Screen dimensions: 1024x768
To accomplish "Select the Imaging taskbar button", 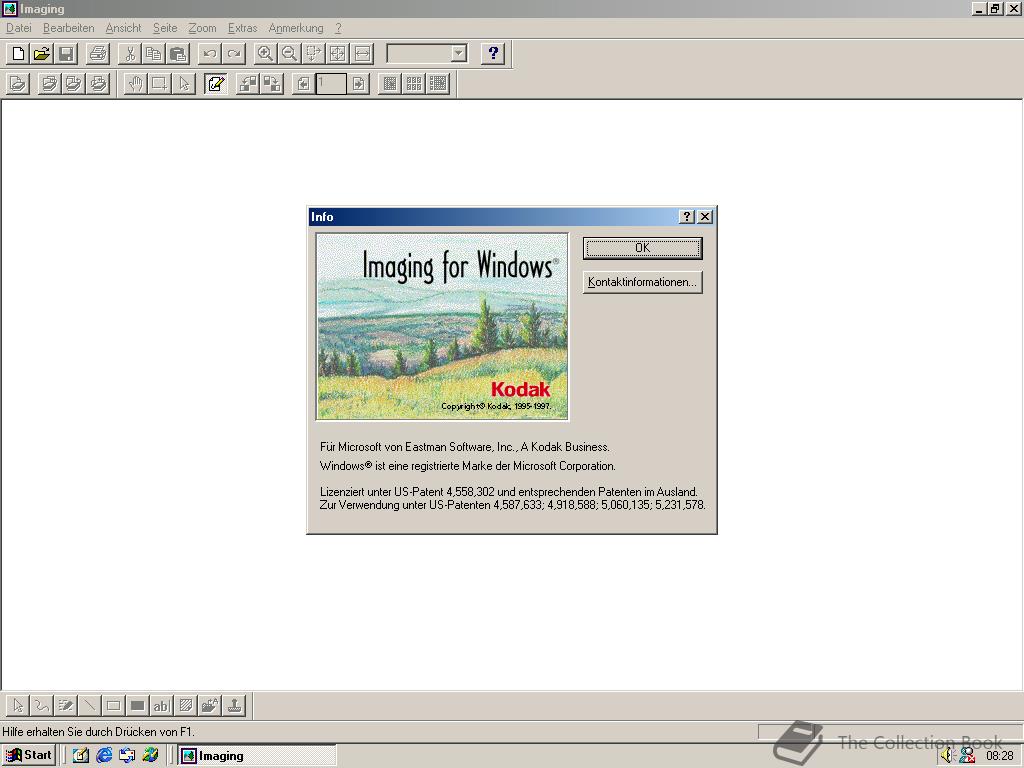I will pos(257,756).
